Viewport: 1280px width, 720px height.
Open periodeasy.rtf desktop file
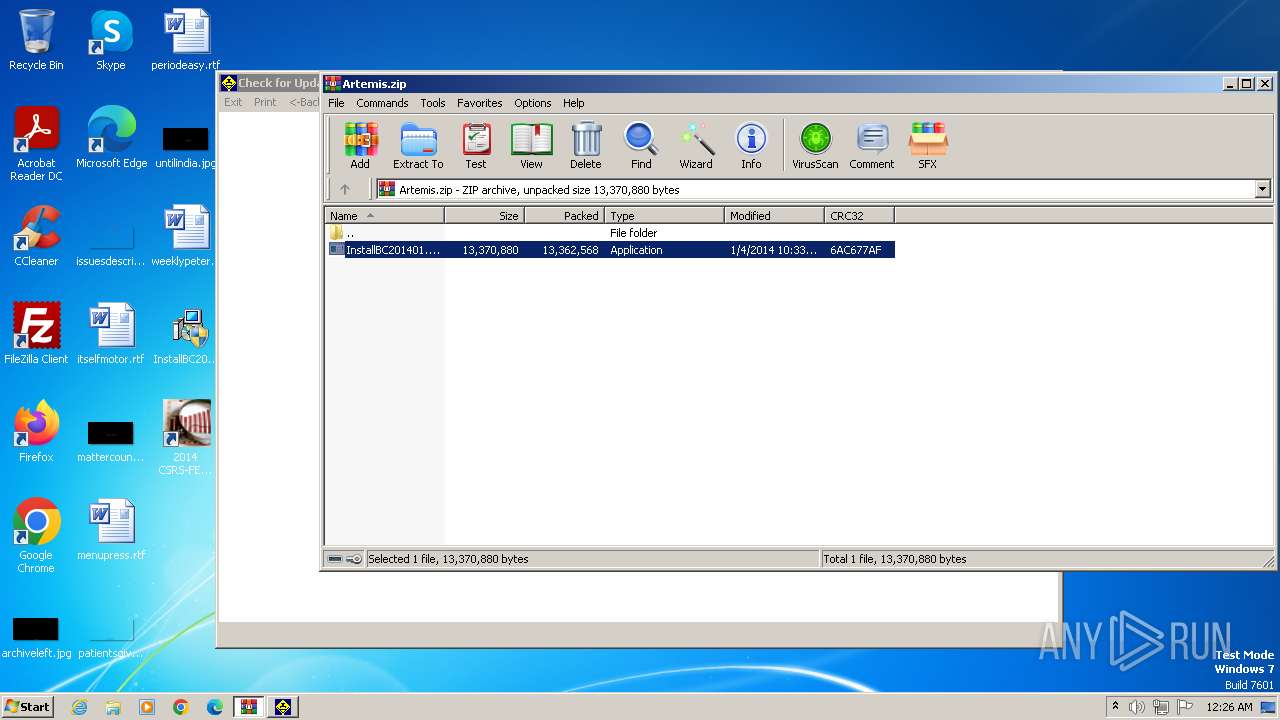point(186,40)
